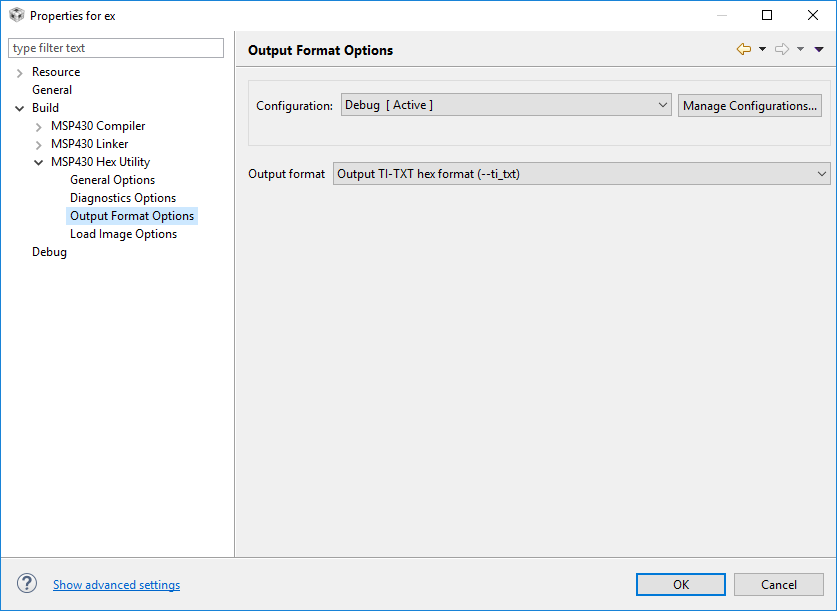Select Load Image Options in the tree
837x611 pixels.
click(123, 234)
